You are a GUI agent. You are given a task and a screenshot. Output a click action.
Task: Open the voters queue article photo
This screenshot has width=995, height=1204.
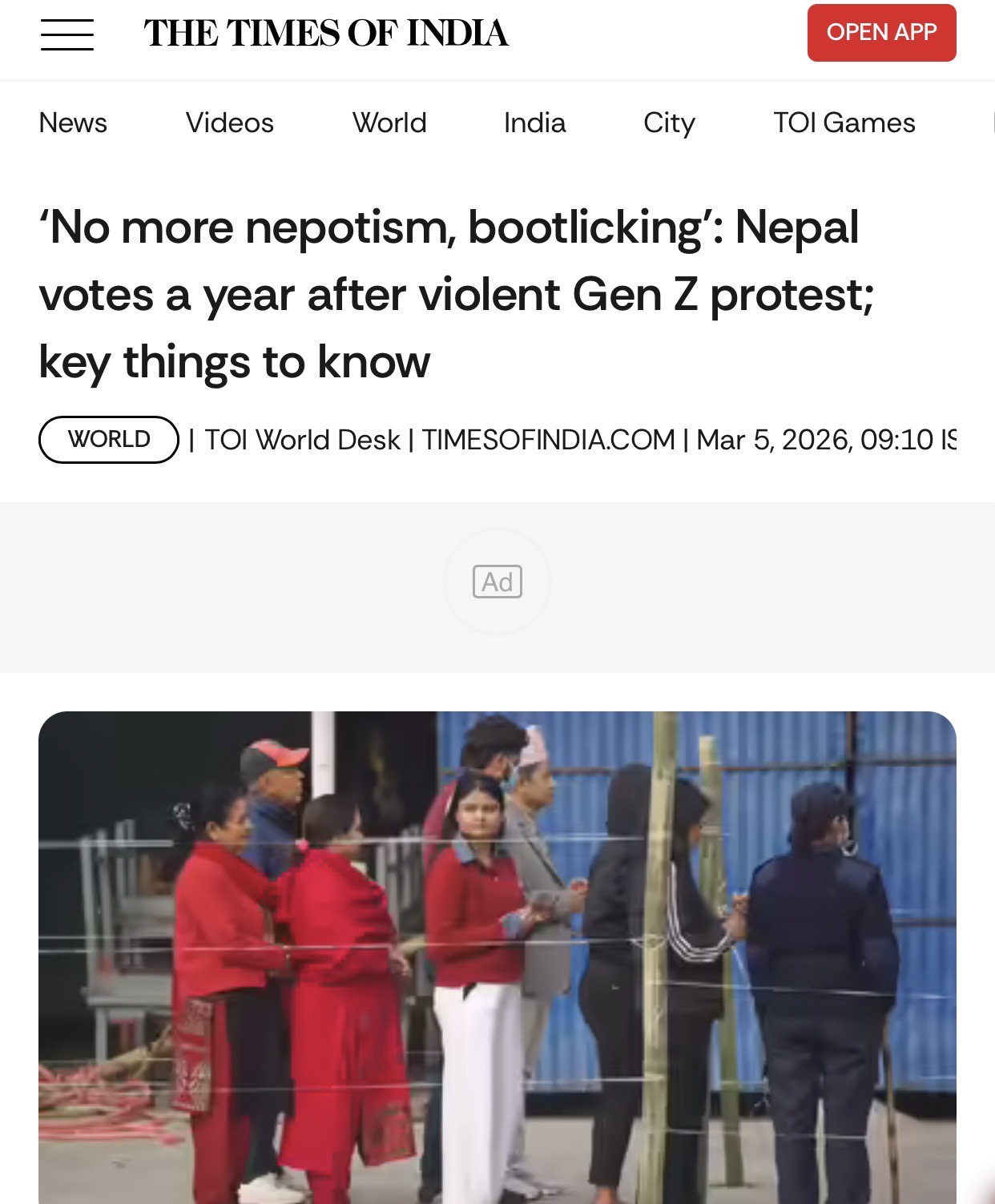point(497,957)
